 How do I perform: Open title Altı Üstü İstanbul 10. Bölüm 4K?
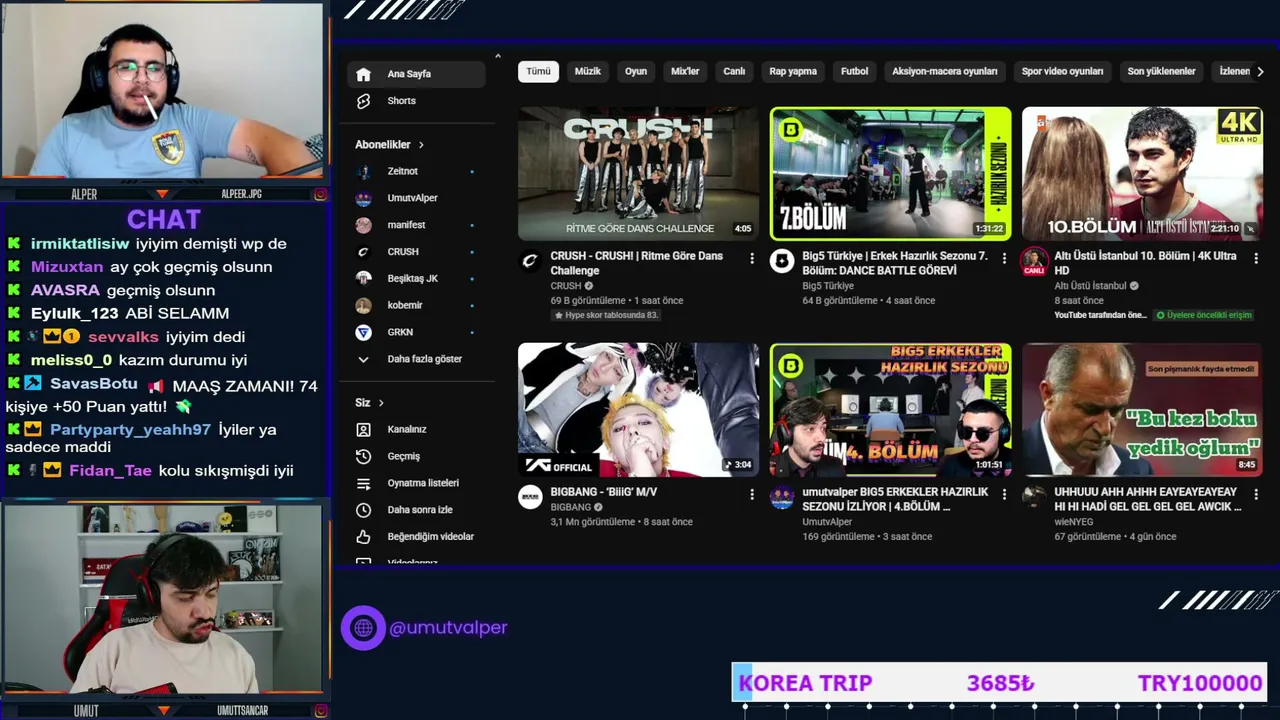tap(1145, 263)
